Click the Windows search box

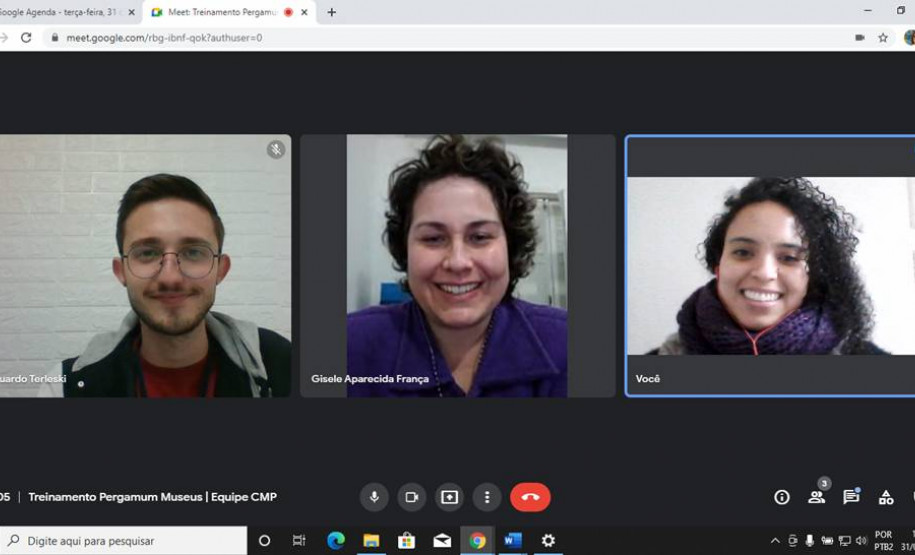click(x=125, y=541)
